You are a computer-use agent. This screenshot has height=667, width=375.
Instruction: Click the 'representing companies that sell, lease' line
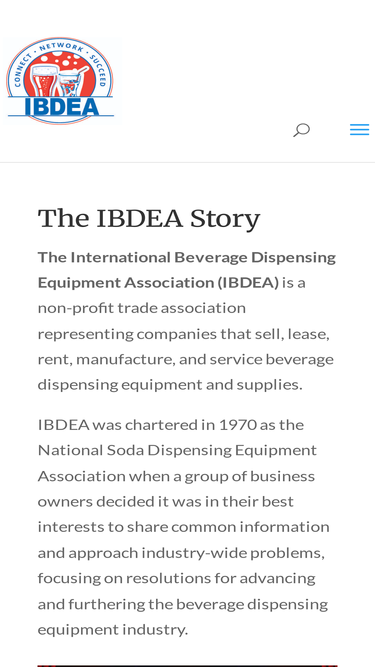[184, 334]
